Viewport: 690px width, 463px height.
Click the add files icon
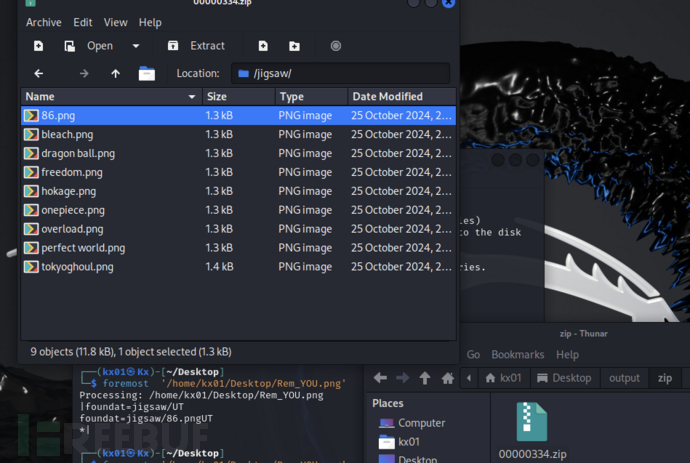click(x=263, y=46)
